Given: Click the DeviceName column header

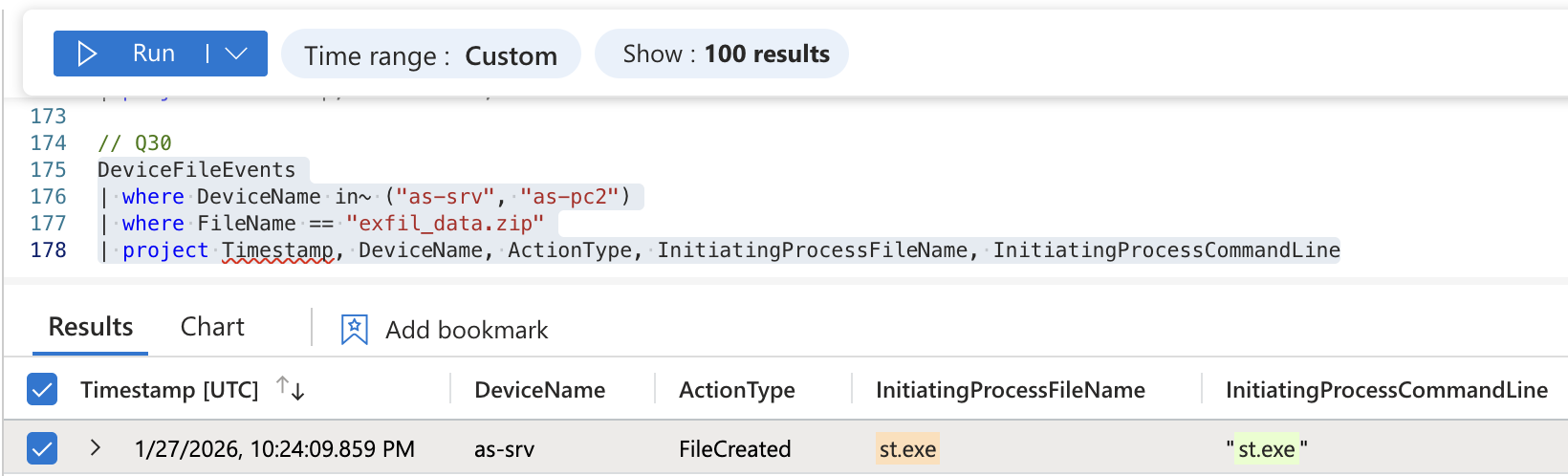Looking at the screenshot, I should point(539,390).
